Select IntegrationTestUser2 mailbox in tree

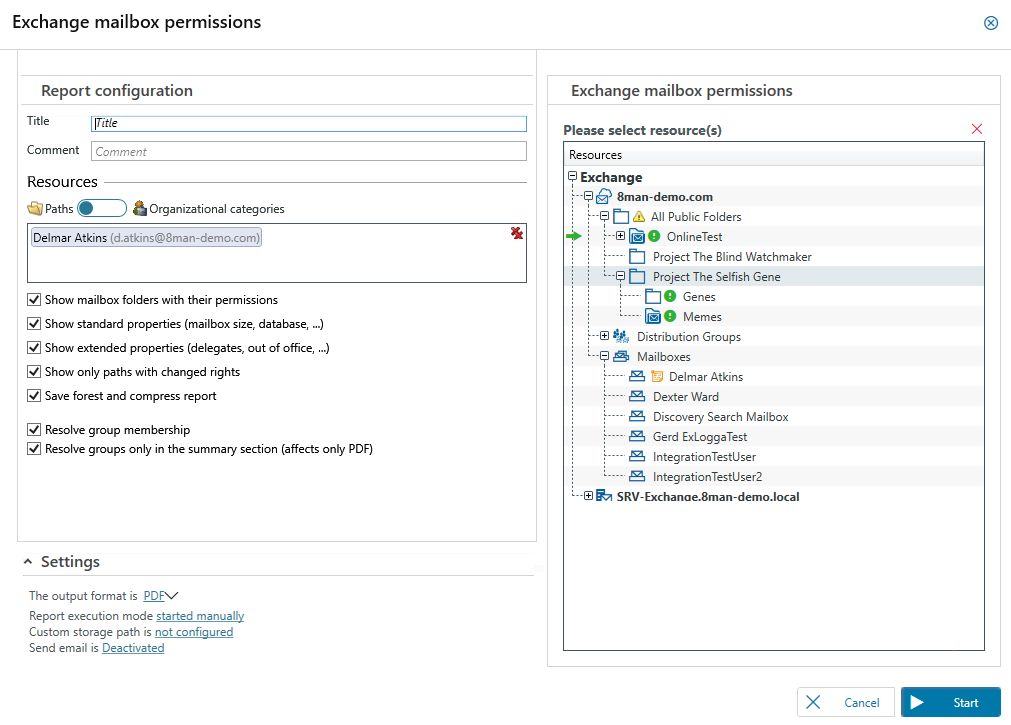[707, 477]
